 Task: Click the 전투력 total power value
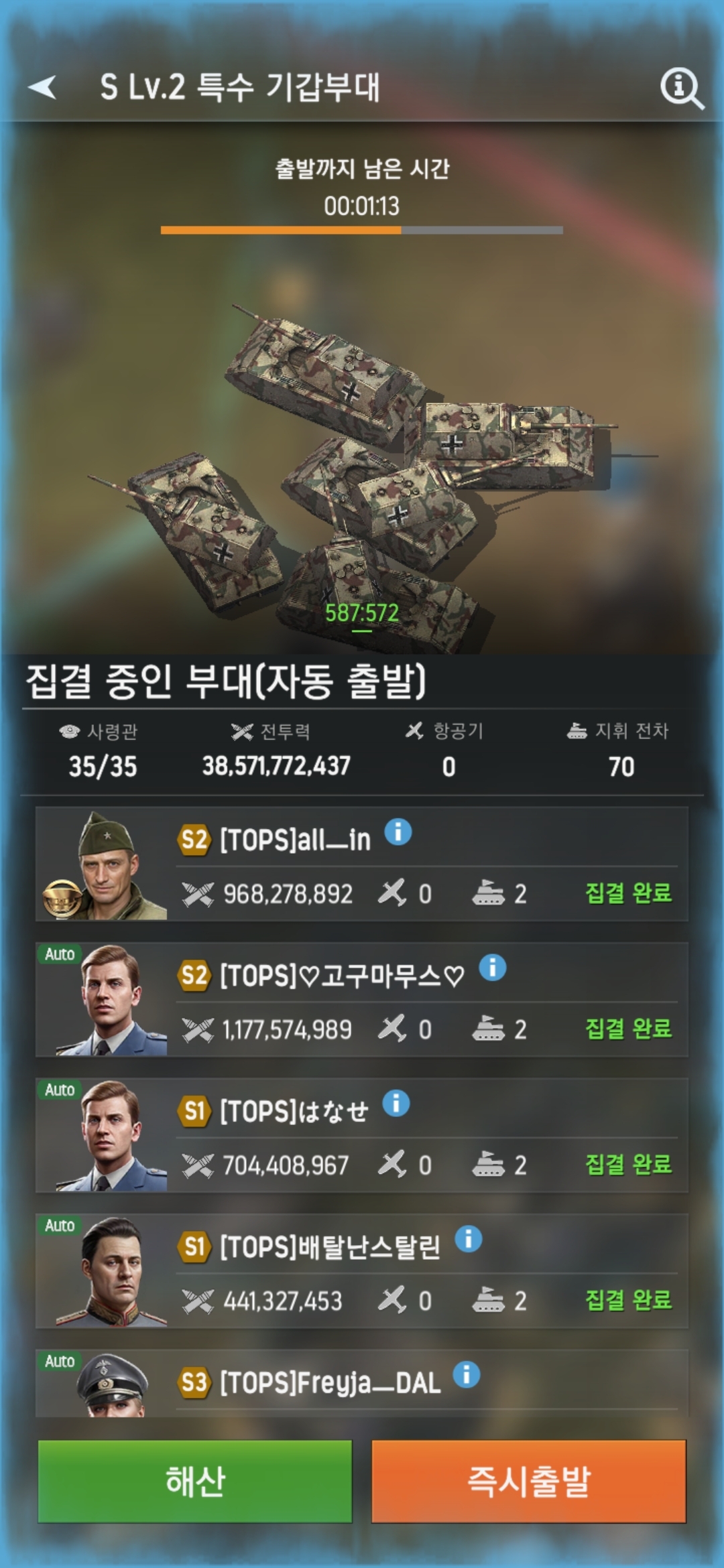pos(276,766)
